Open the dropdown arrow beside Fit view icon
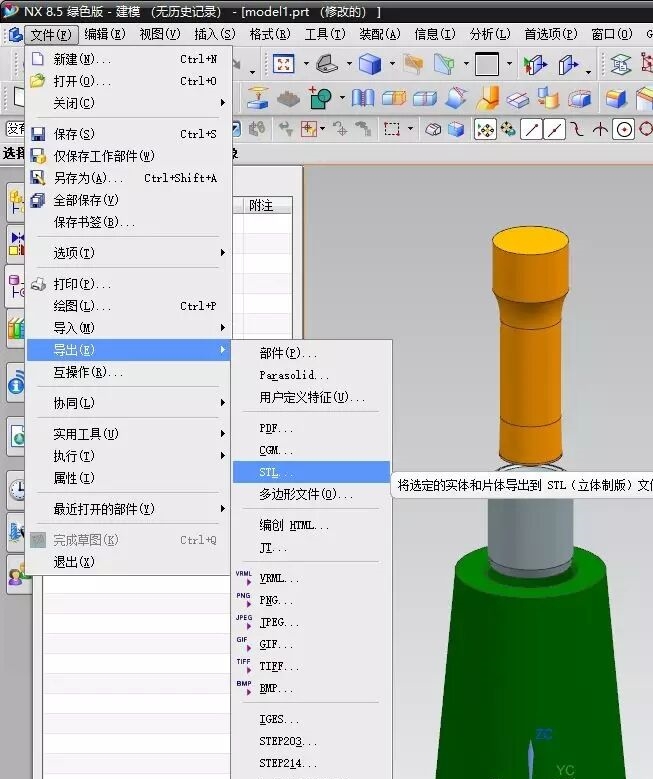Screen dimensions: 653x779 click(306, 64)
